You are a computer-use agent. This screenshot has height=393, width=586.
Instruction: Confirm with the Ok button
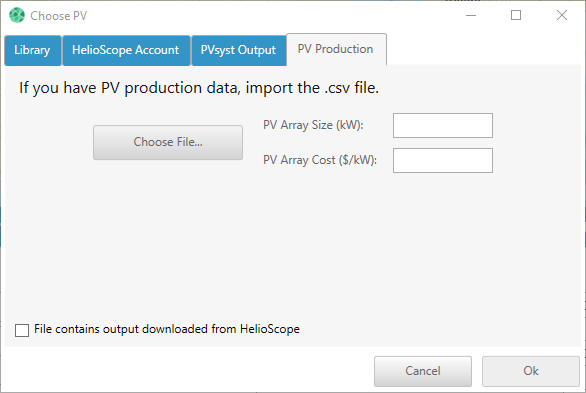click(531, 371)
